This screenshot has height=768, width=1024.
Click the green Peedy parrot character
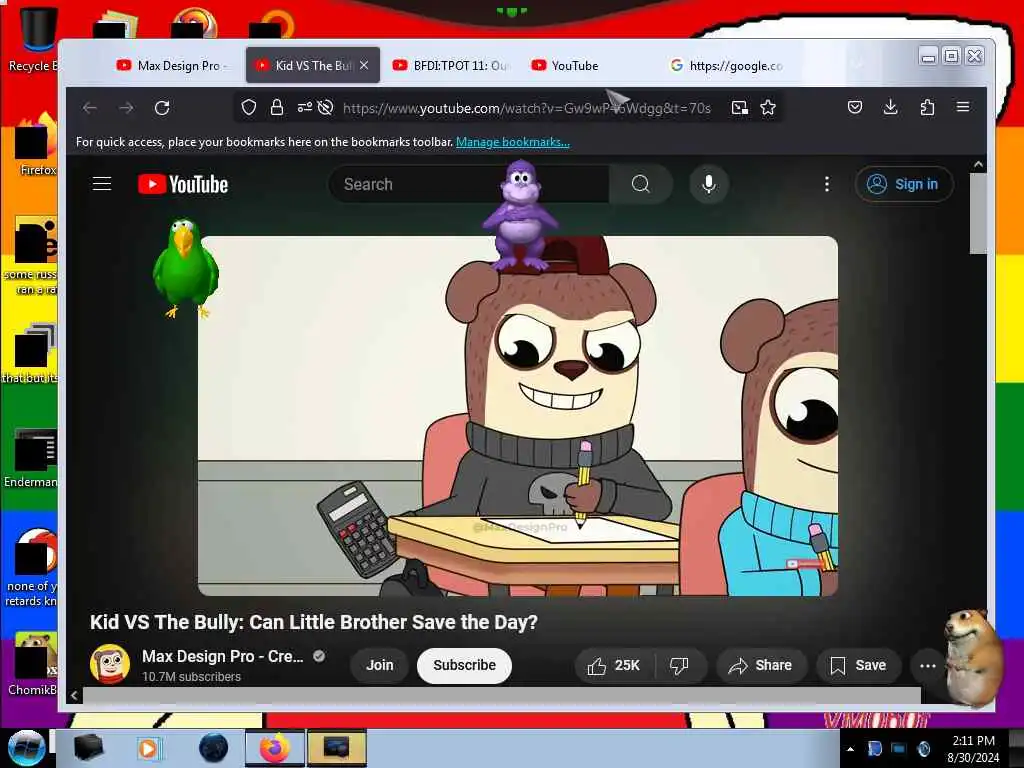185,268
